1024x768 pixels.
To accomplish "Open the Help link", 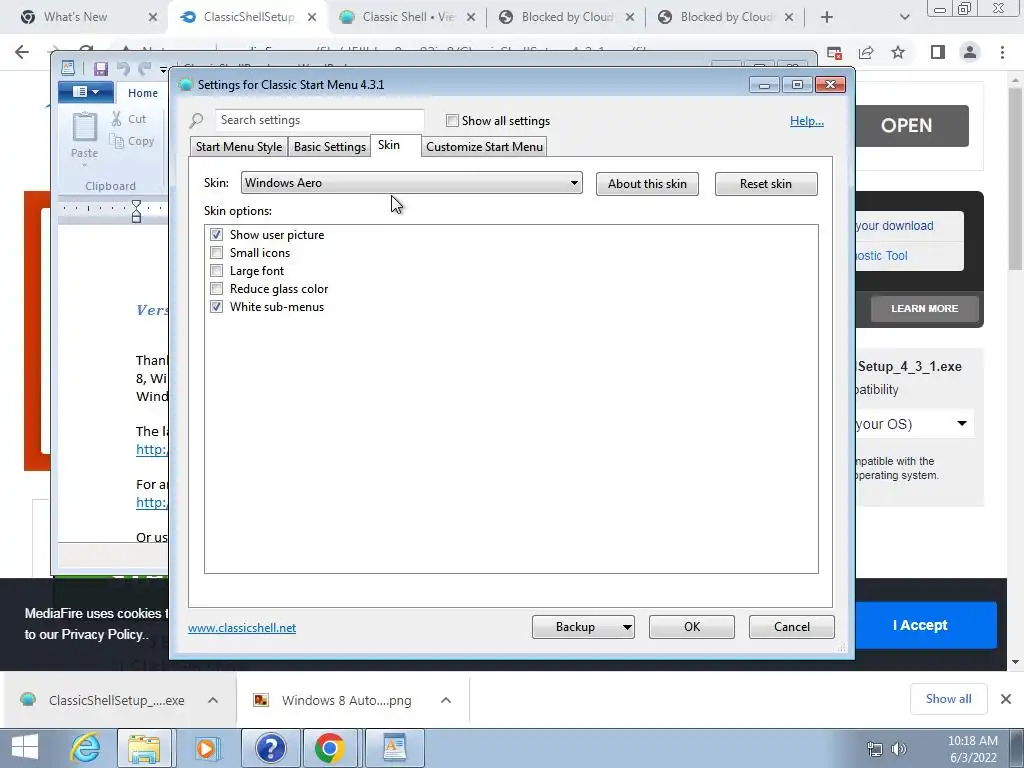I will [807, 121].
